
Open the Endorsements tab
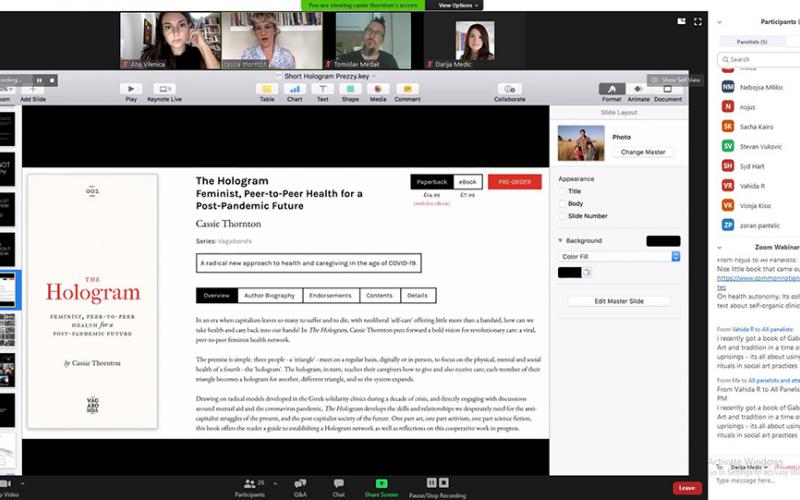(331, 295)
